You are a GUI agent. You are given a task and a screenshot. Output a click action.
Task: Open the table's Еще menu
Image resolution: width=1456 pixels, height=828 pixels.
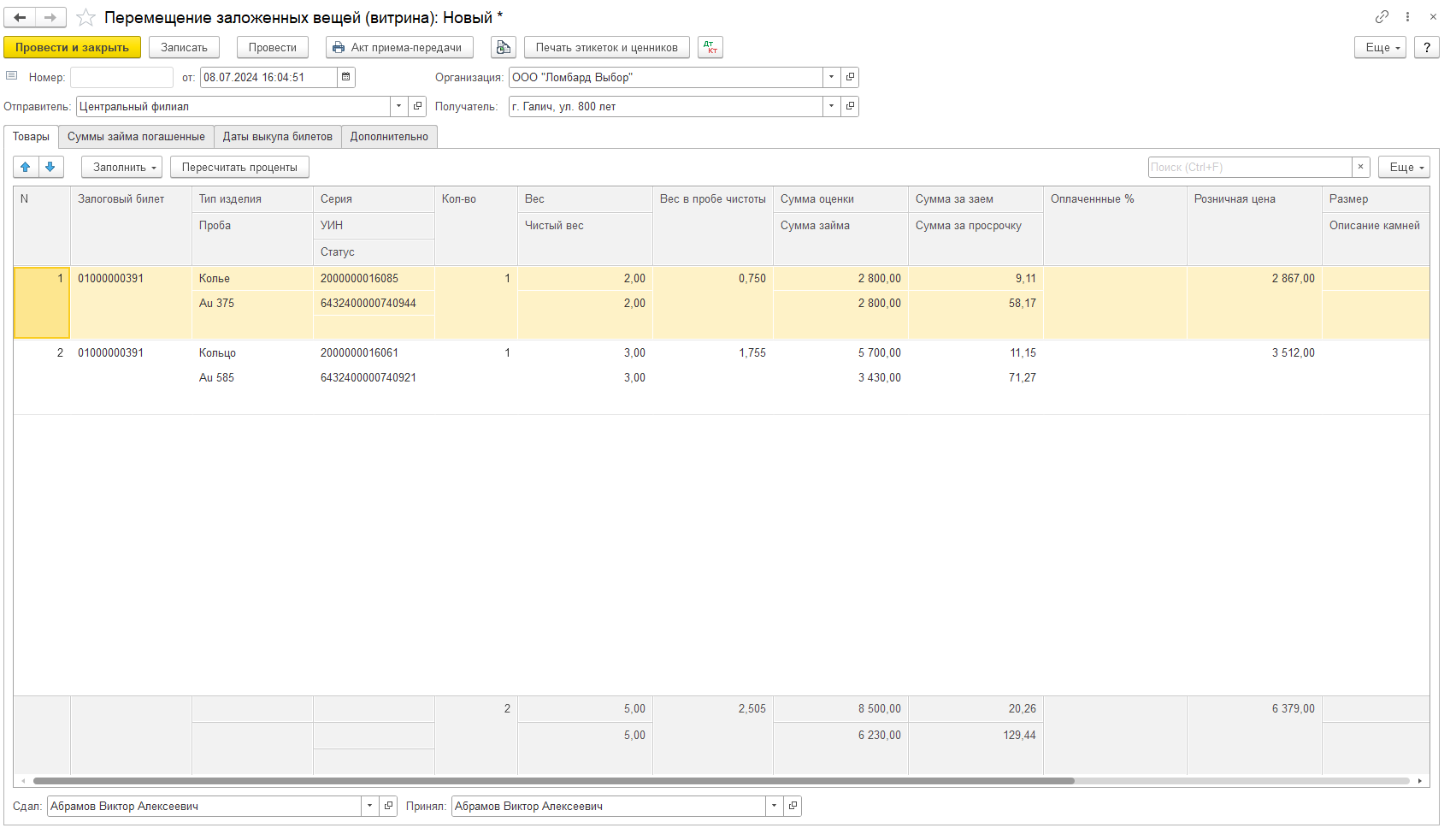1404,167
